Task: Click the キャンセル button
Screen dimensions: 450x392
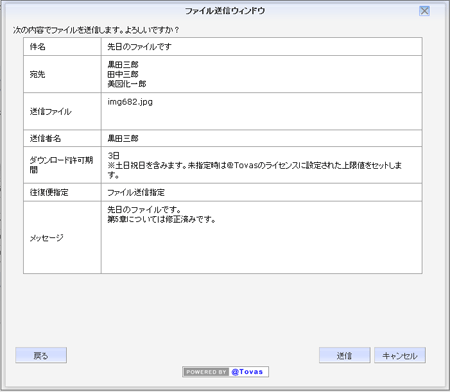Action: pyautogui.click(x=400, y=355)
